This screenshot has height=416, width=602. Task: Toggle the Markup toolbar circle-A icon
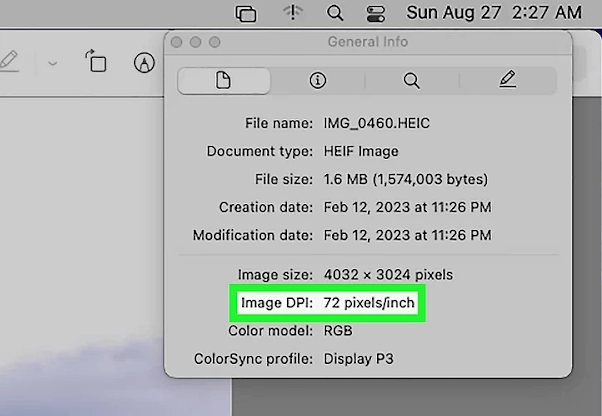(x=145, y=62)
